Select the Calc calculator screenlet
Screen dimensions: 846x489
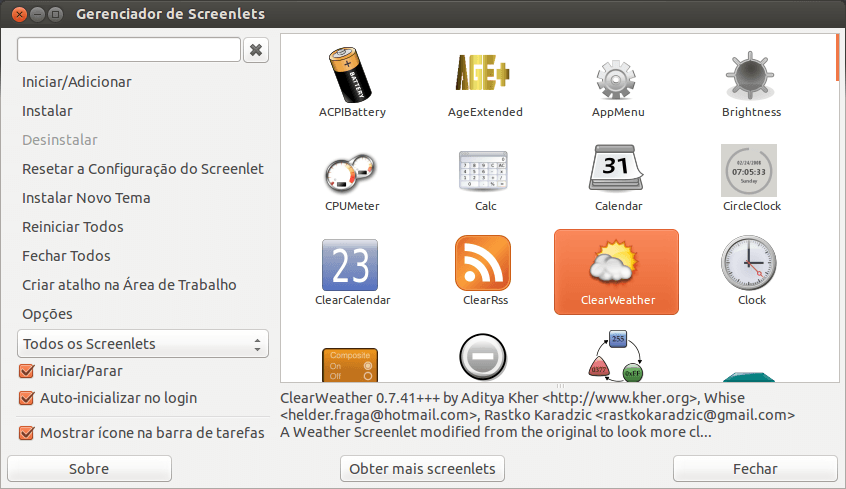485,170
